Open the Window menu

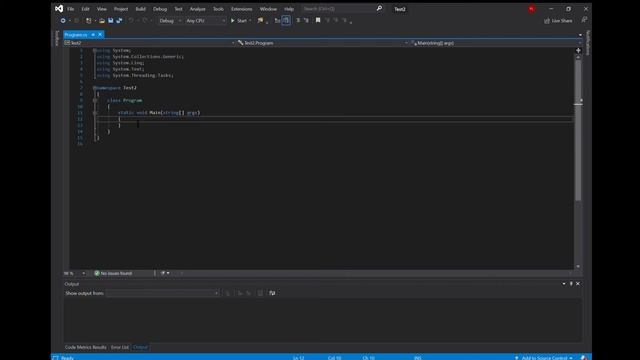pyautogui.click(x=268, y=9)
